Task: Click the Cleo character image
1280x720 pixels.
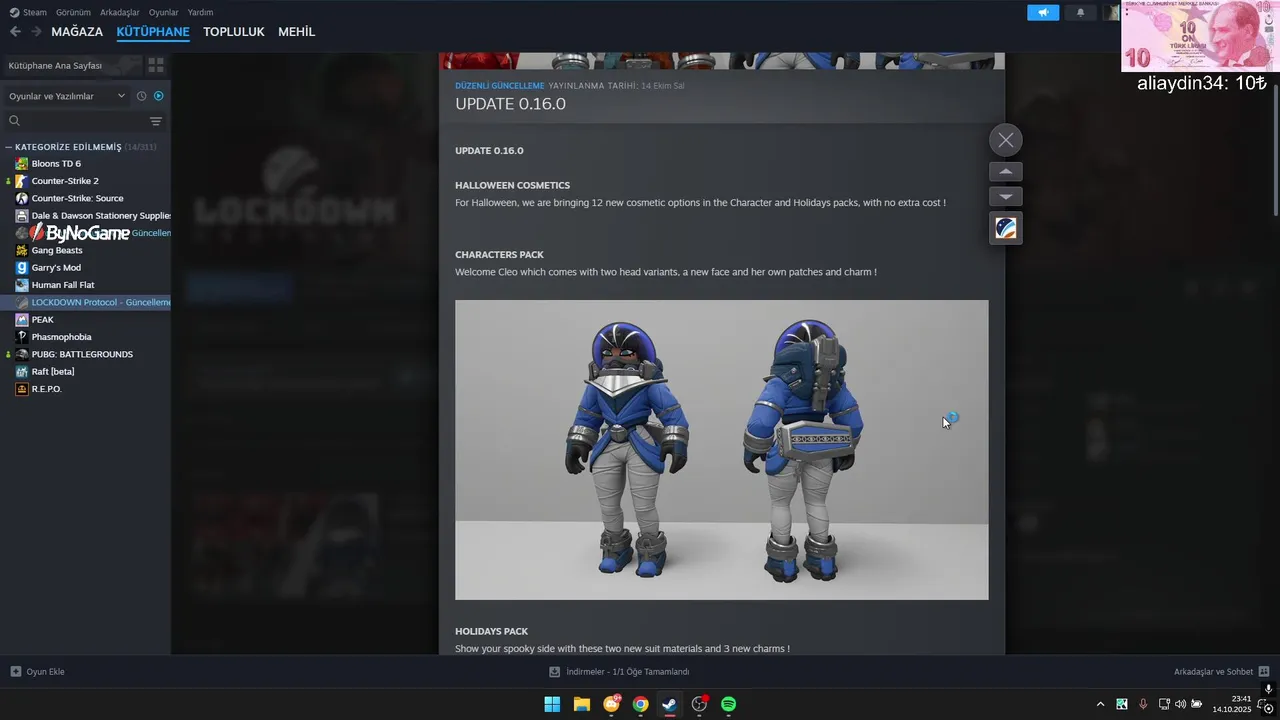Action: coord(722,450)
